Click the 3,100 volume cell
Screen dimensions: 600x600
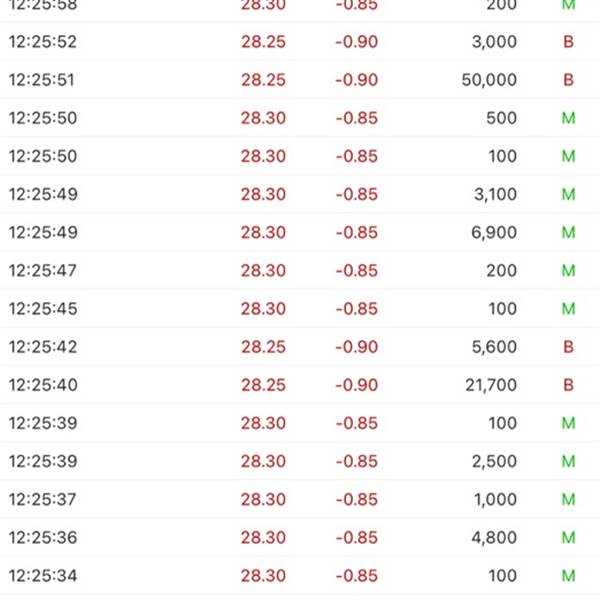pyautogui.click(x=495, y=194)
